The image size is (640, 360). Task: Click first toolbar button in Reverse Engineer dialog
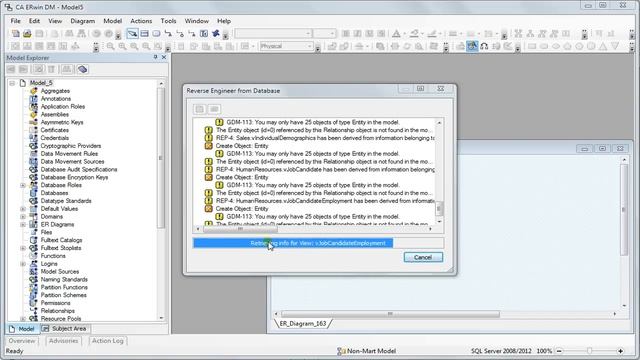coord(200,109)
